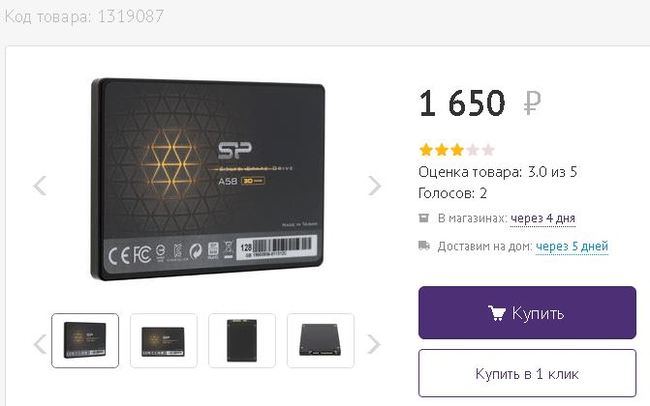Select the second SSD thumbnail
Screen dimensions: 650x406
[x=163, y=340]
